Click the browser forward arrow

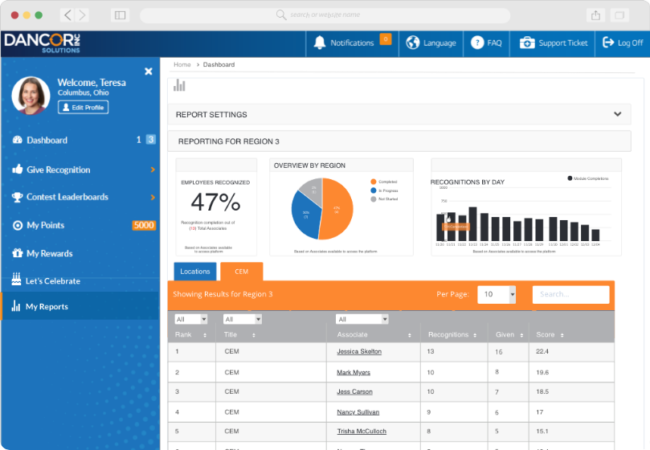(x=82, y=15)
